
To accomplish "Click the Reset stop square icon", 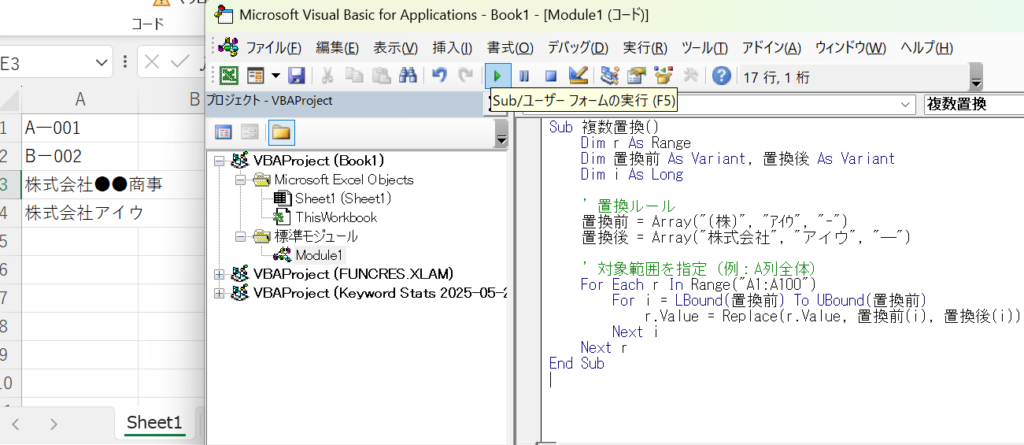I will coord(551,76).
